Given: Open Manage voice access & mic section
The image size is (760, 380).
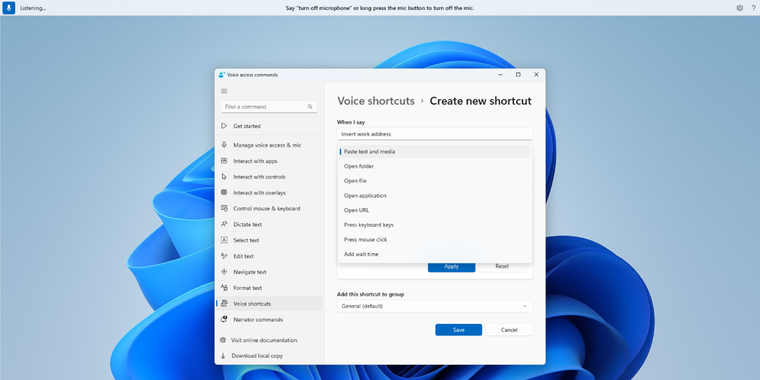Looking at the screenshot, I should coord(269,145).
